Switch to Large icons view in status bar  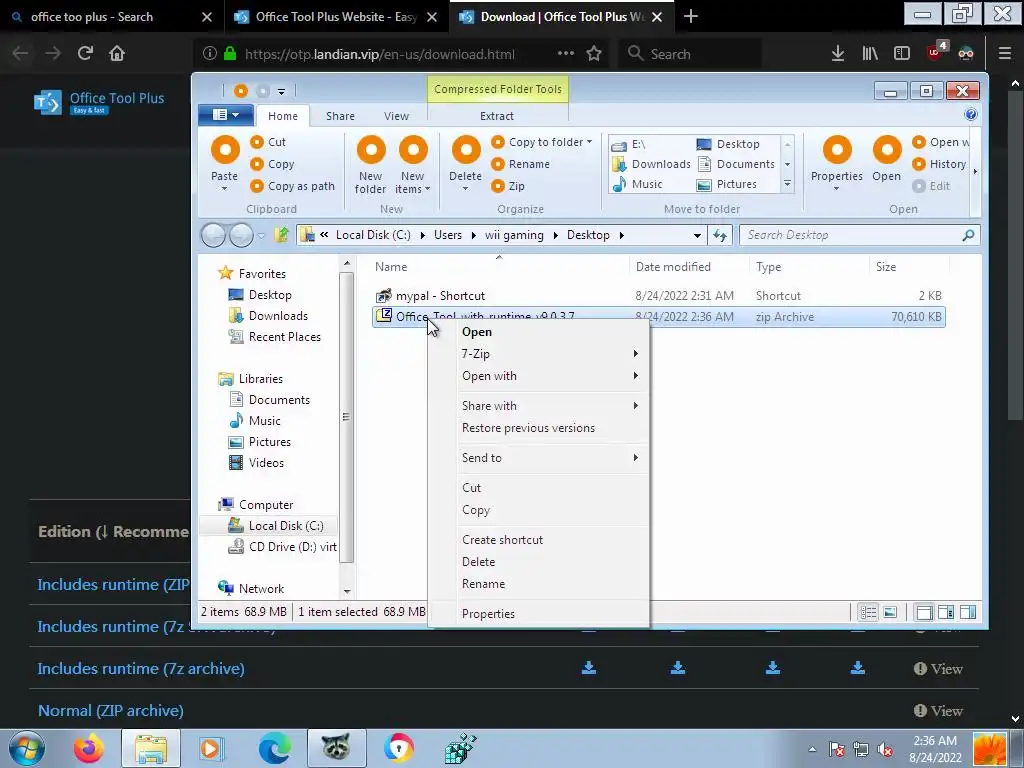pos(889,612)
